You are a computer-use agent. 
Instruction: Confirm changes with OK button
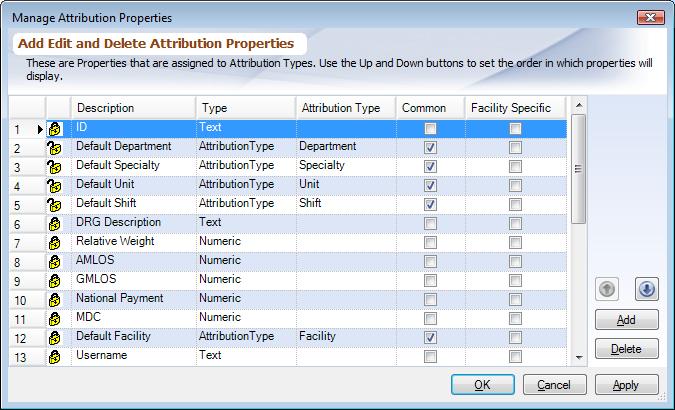[483, 384]
